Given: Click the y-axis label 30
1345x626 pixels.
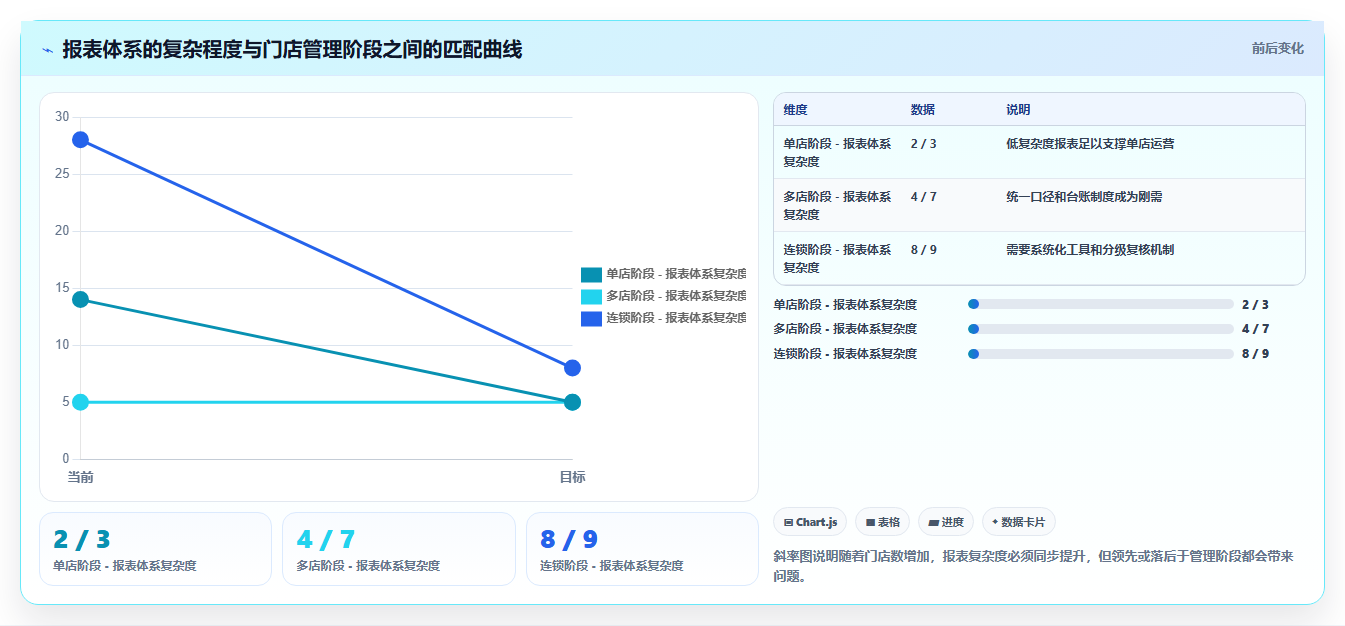Looking at the screenshot, I should point(62,117).
